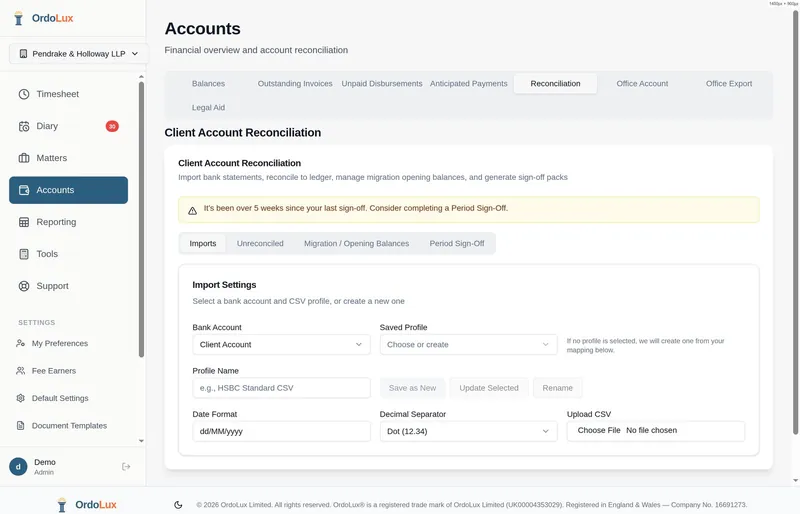This screenshot has height=514, width=800.
Task: Open the Bank Account dropdown
Action: click(x=281, y=345)
